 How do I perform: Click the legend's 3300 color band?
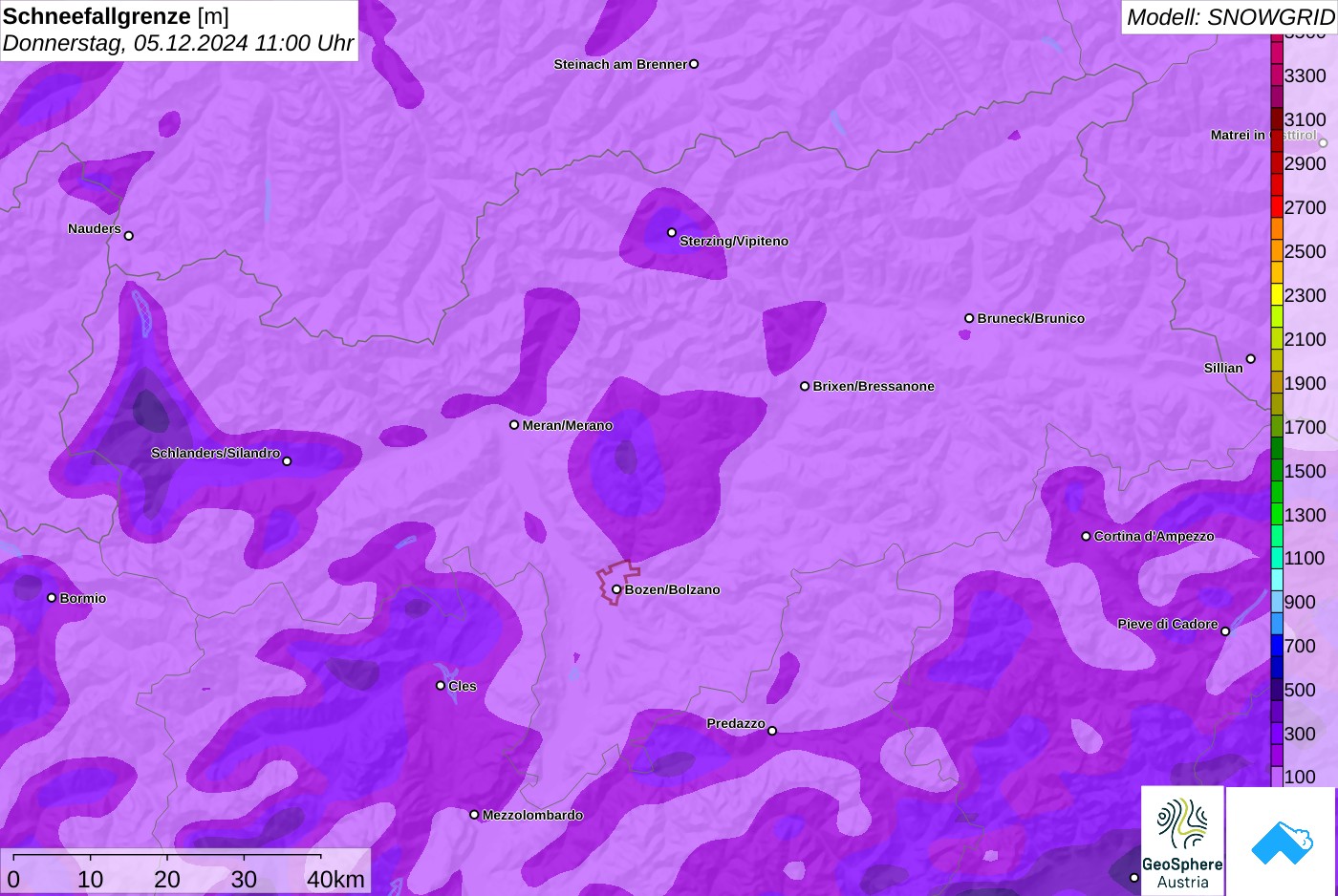click(1277, 75)
